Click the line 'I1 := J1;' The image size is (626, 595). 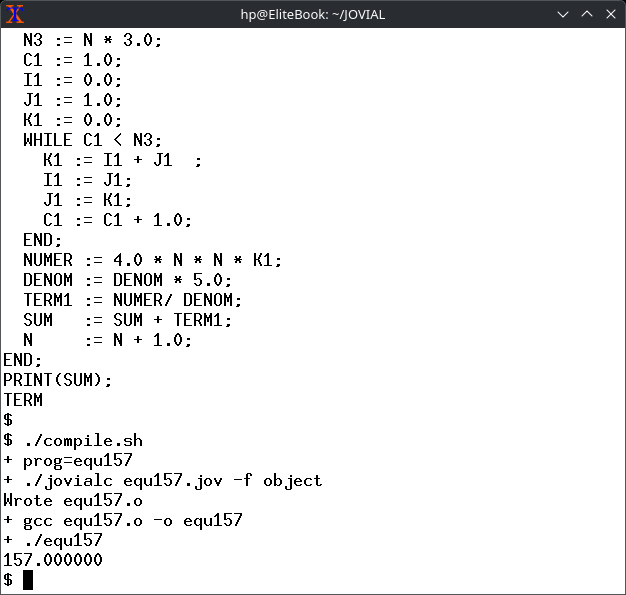87,180
